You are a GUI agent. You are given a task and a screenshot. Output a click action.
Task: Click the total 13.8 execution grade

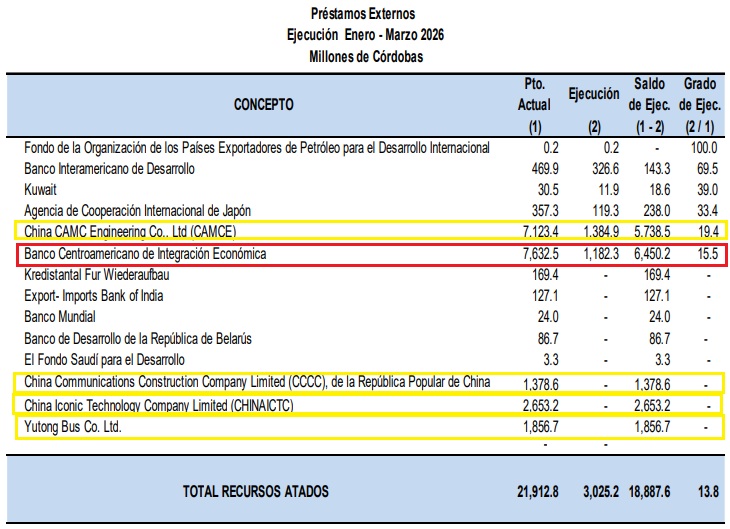click(708, 492)
